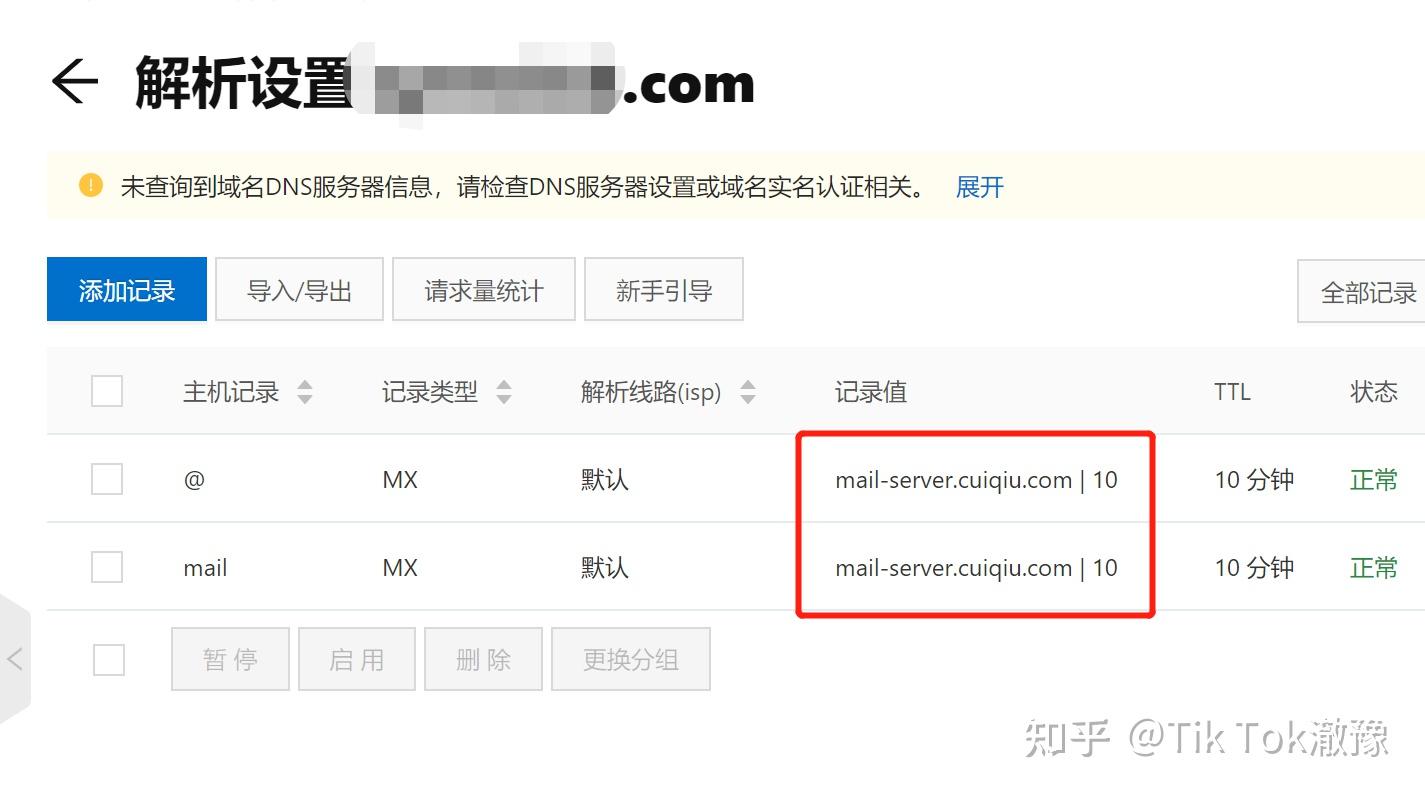Check the @ MX record row checkbox
The image size is (1425, 796).
pos(107,479)
